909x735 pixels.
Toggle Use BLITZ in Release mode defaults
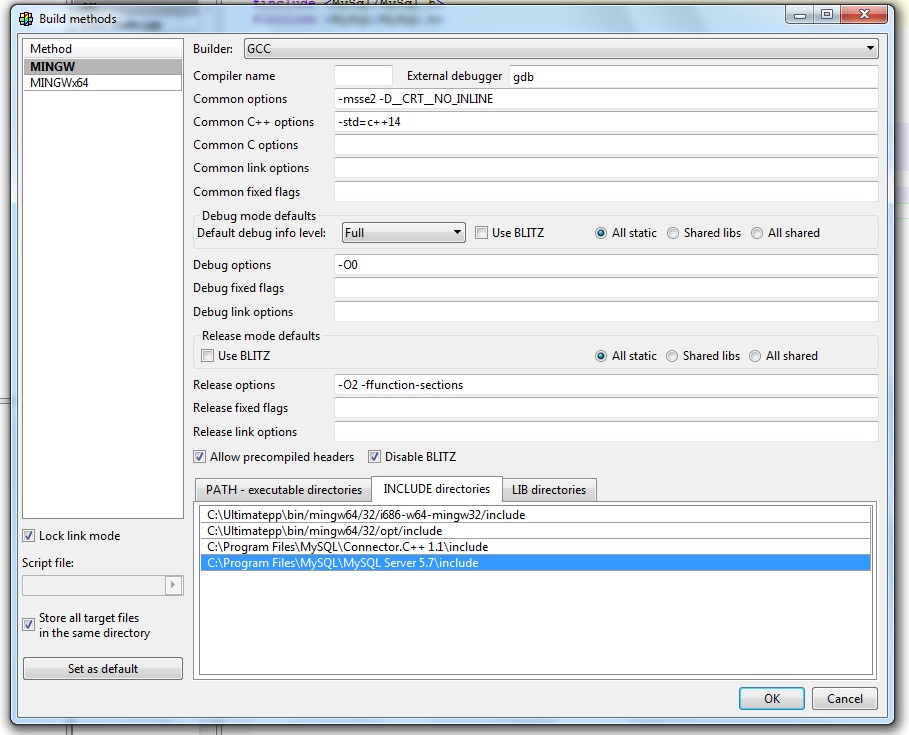(x=208, y=356)
